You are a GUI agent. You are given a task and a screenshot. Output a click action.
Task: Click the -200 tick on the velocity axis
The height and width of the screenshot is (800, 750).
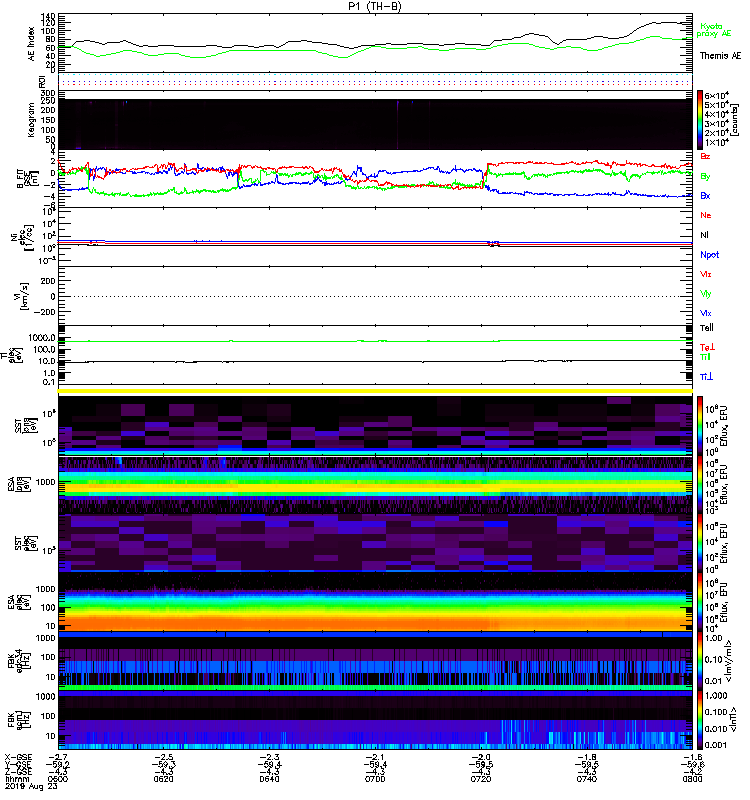pos(44,312)
